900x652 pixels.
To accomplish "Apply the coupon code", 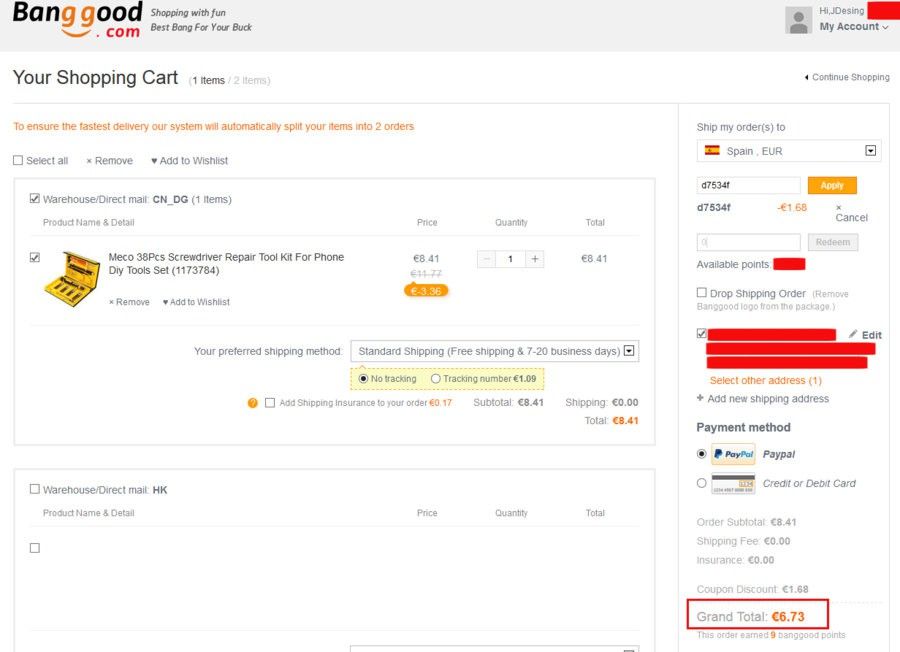I will click(832, 185).
